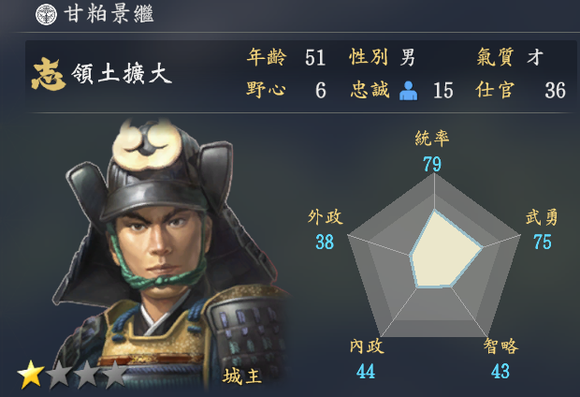Click the 城主 rank label
The image size is (580, 397).
[x=242, y=376]
